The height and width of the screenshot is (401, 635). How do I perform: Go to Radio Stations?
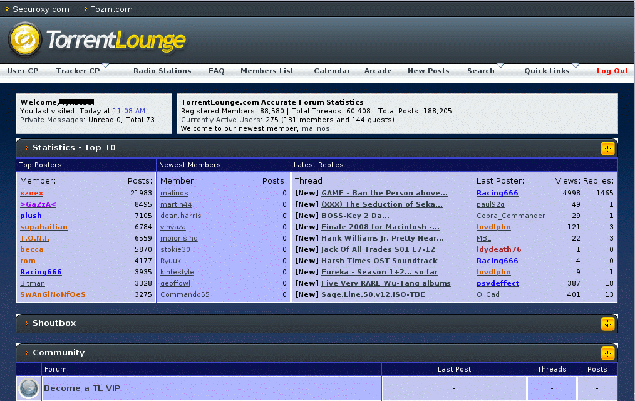click(x=162, y=71)
